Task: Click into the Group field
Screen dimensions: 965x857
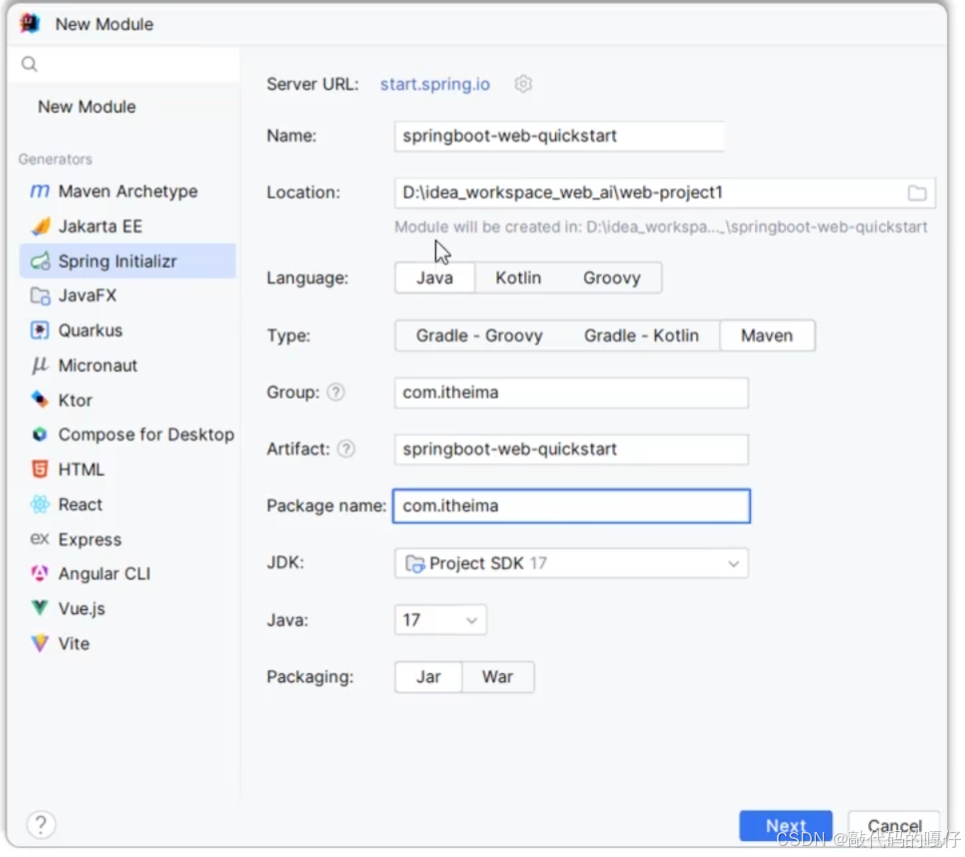Action: [x=571, y=393]
